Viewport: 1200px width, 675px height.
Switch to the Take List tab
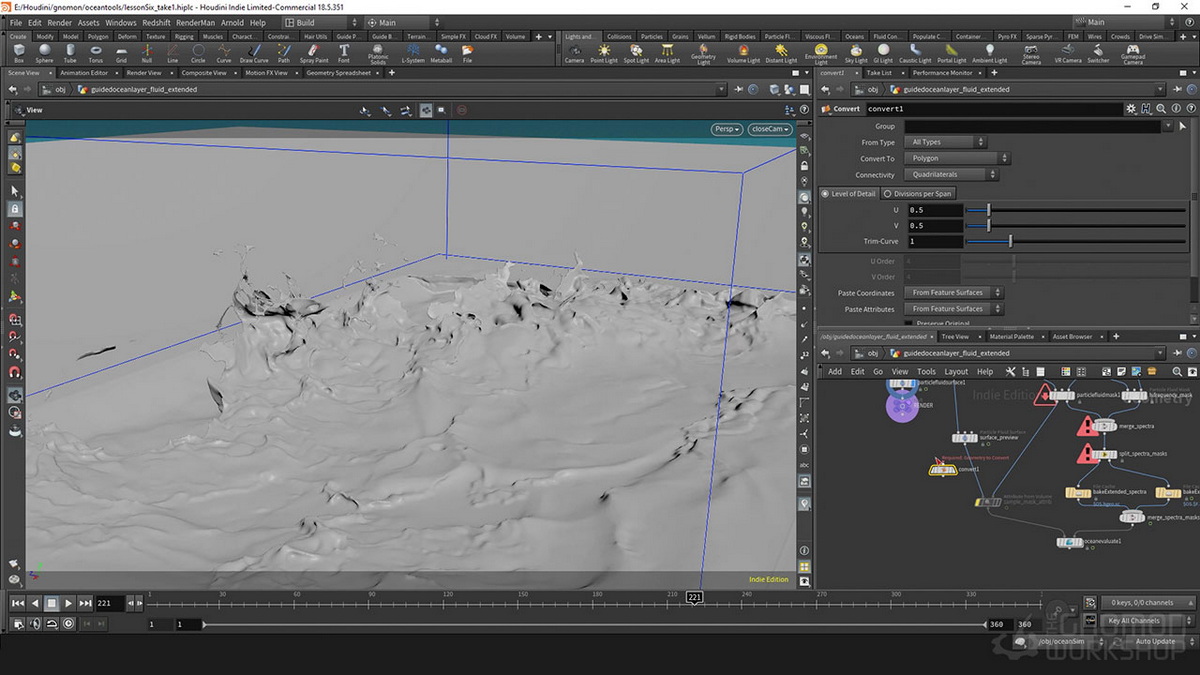tap(879, 73)
